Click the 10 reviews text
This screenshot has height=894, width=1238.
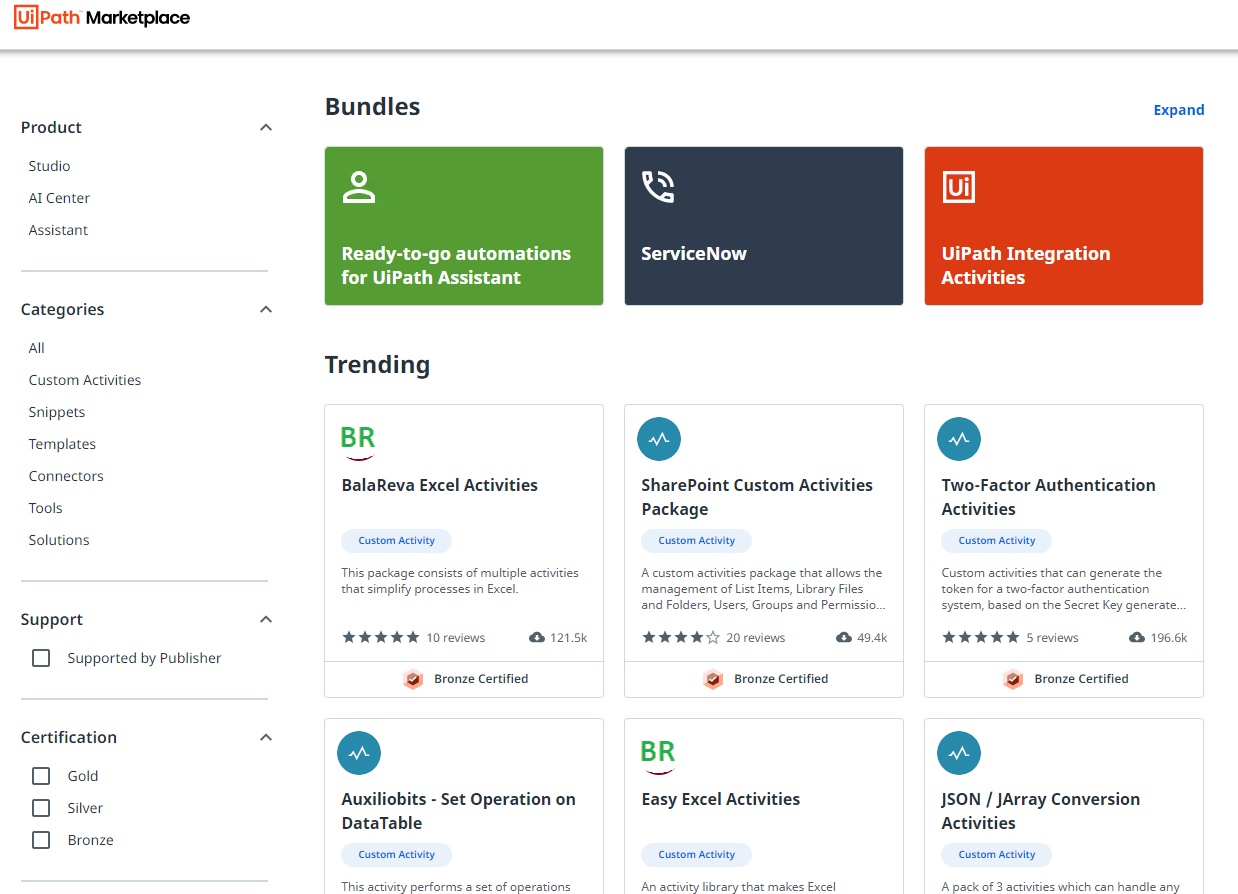click(456, 638)
